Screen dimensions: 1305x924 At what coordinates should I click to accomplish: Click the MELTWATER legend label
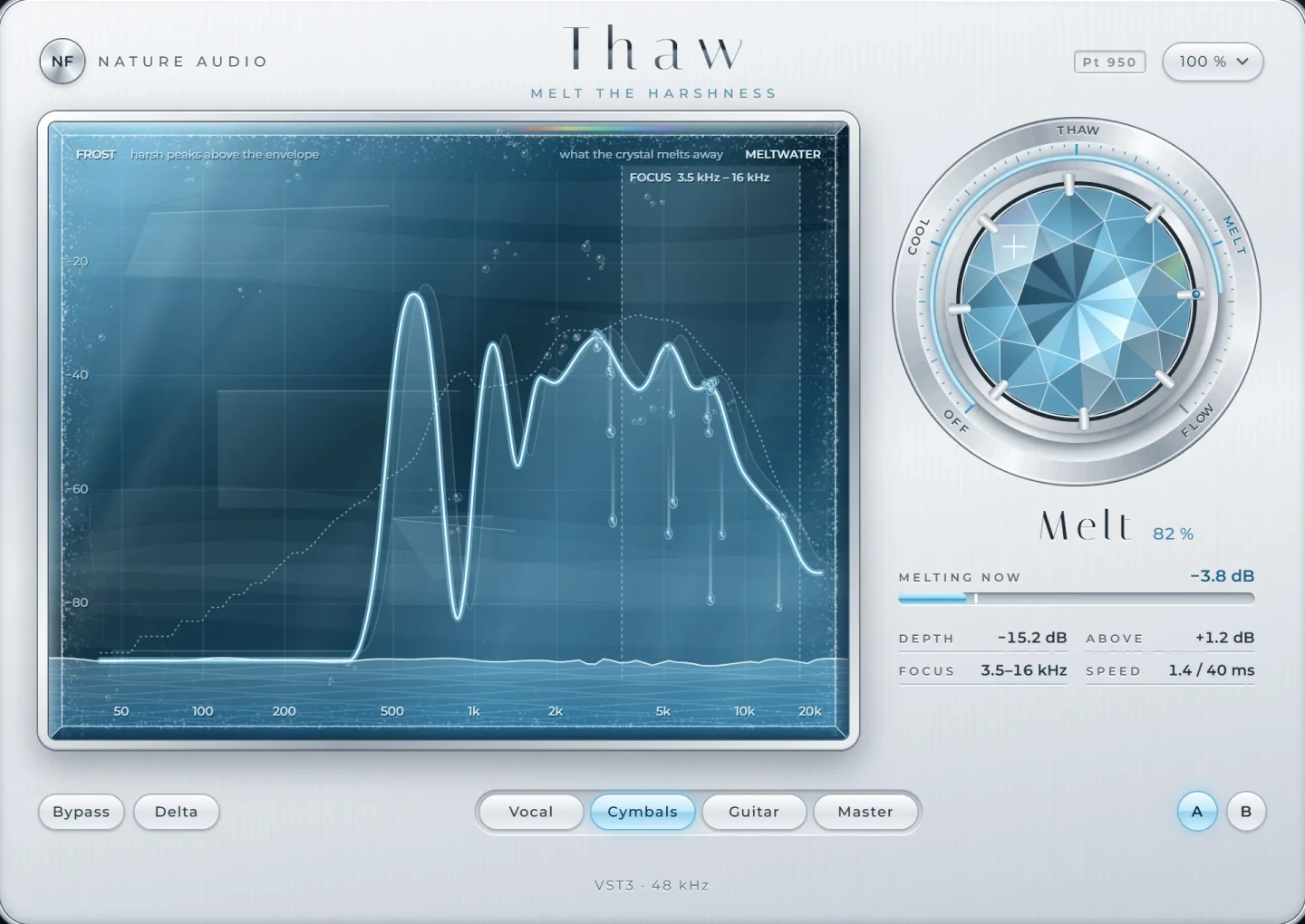coord(783,154)
